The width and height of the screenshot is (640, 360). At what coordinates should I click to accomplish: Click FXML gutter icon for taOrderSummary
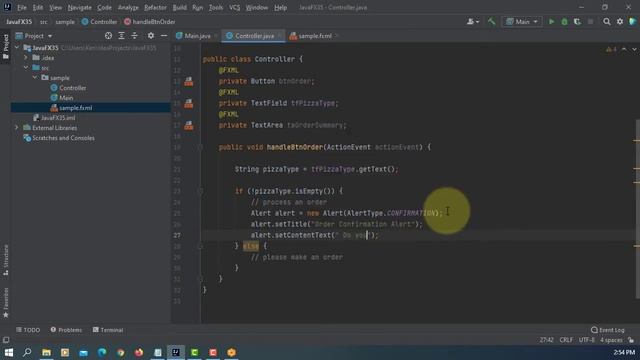[x=189, y=125]
